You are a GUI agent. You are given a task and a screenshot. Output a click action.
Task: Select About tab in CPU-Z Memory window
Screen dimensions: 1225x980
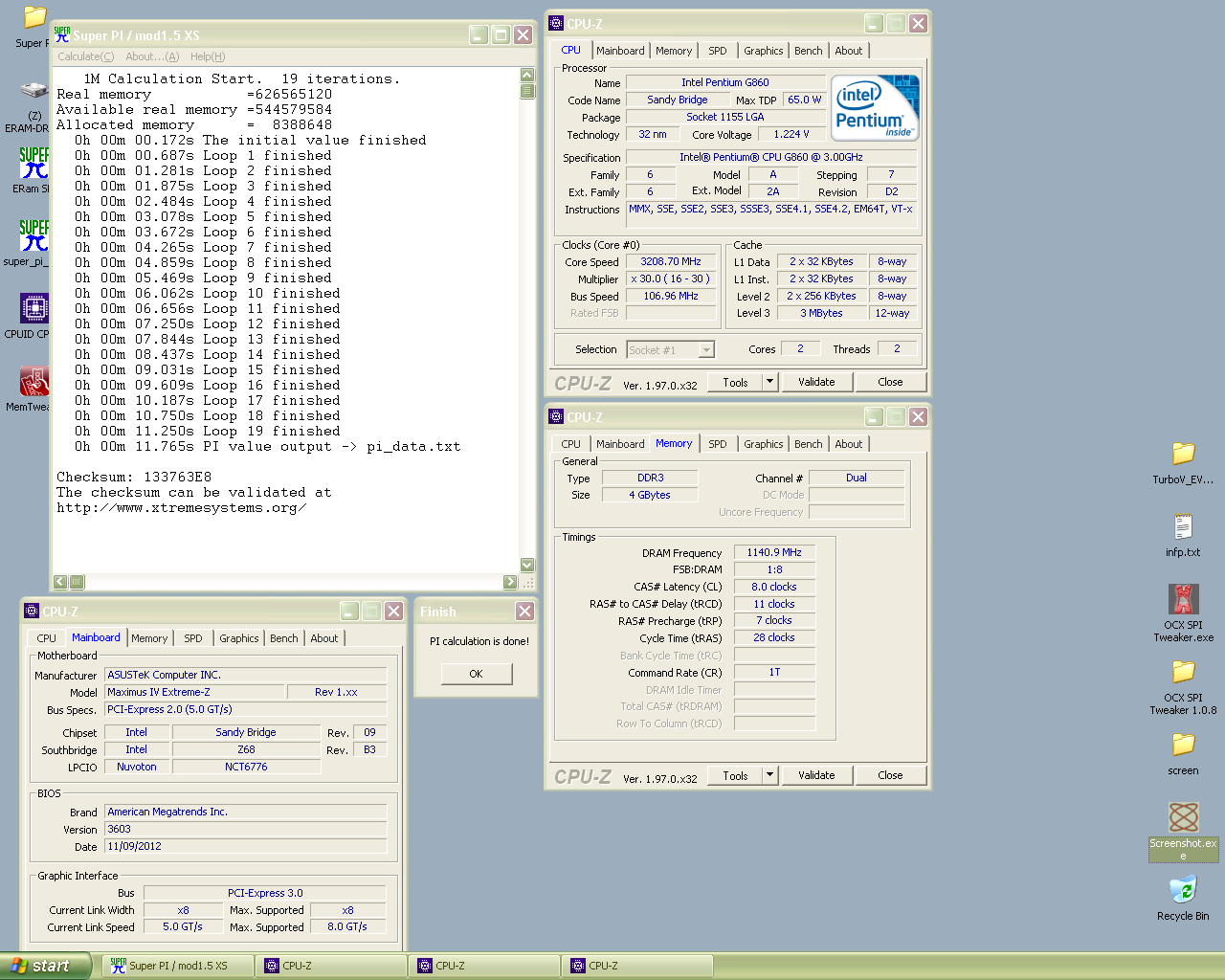pos(848,444)
